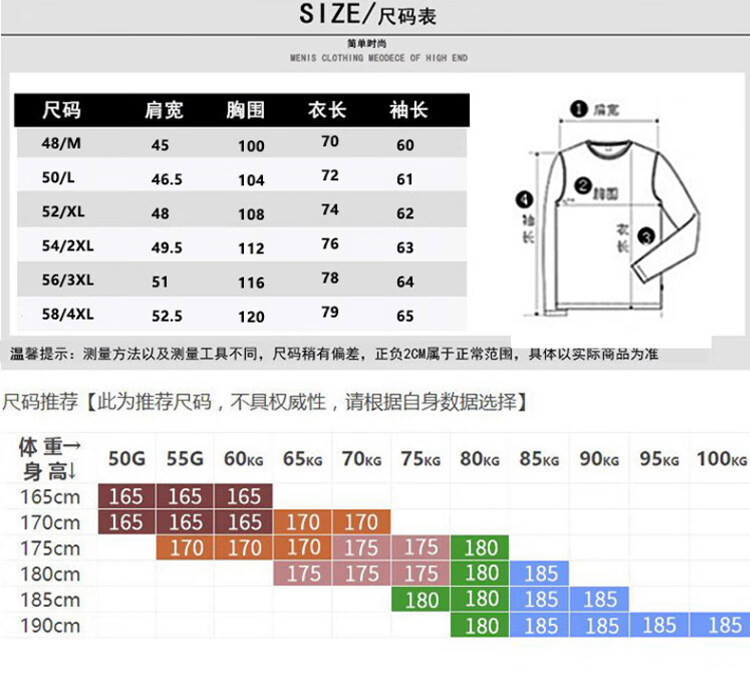
Task: Click green 180 cell in the 190cm row
Action: click(480, 625)
